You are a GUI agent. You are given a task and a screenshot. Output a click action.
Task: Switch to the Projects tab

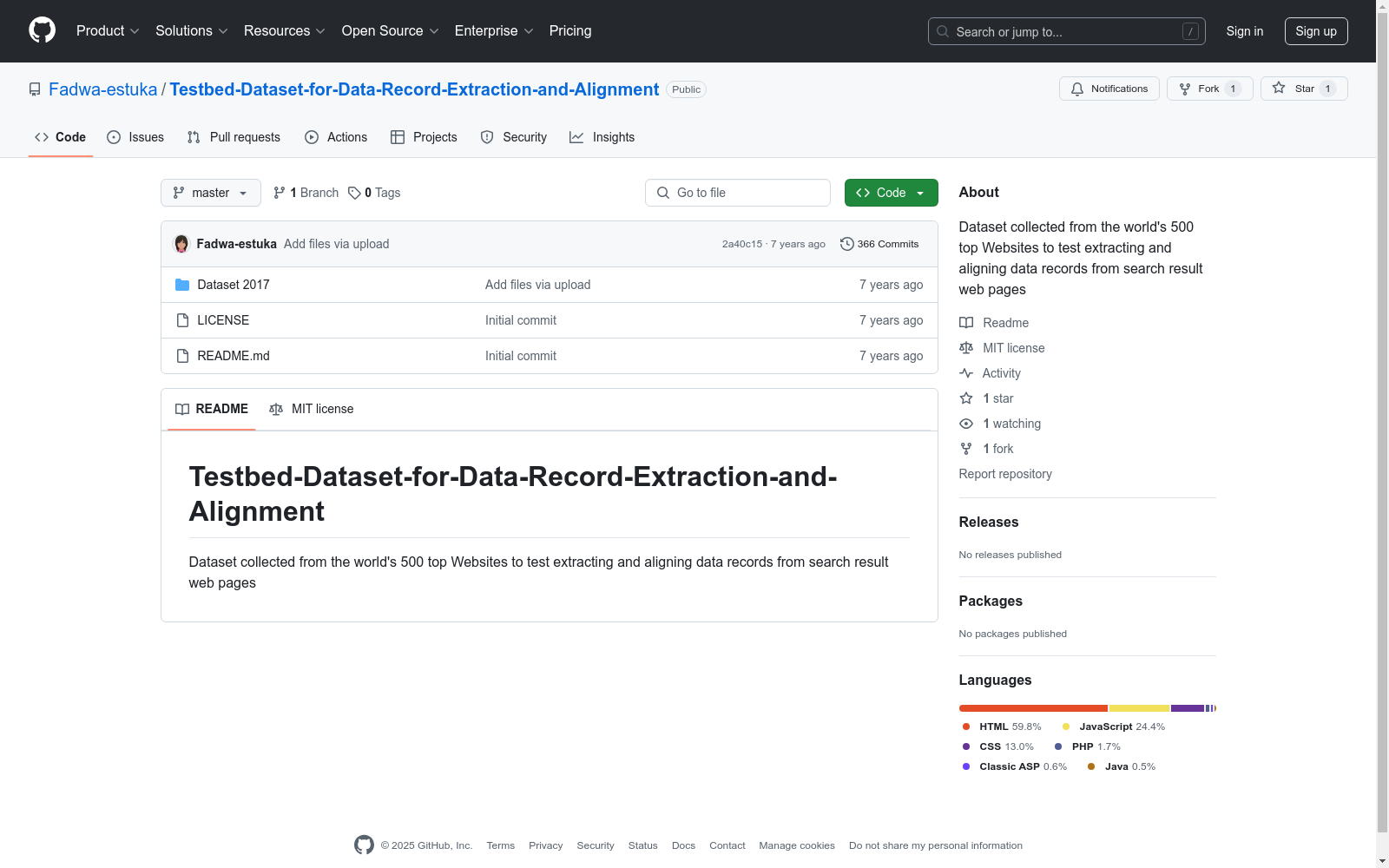tap(424, 137)
